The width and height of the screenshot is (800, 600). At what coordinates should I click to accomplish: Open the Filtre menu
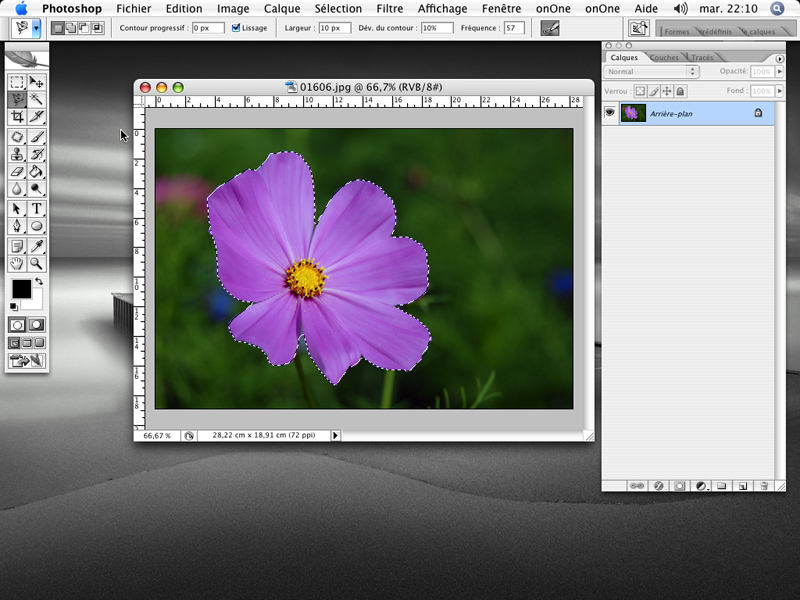(x=390, y=9)
